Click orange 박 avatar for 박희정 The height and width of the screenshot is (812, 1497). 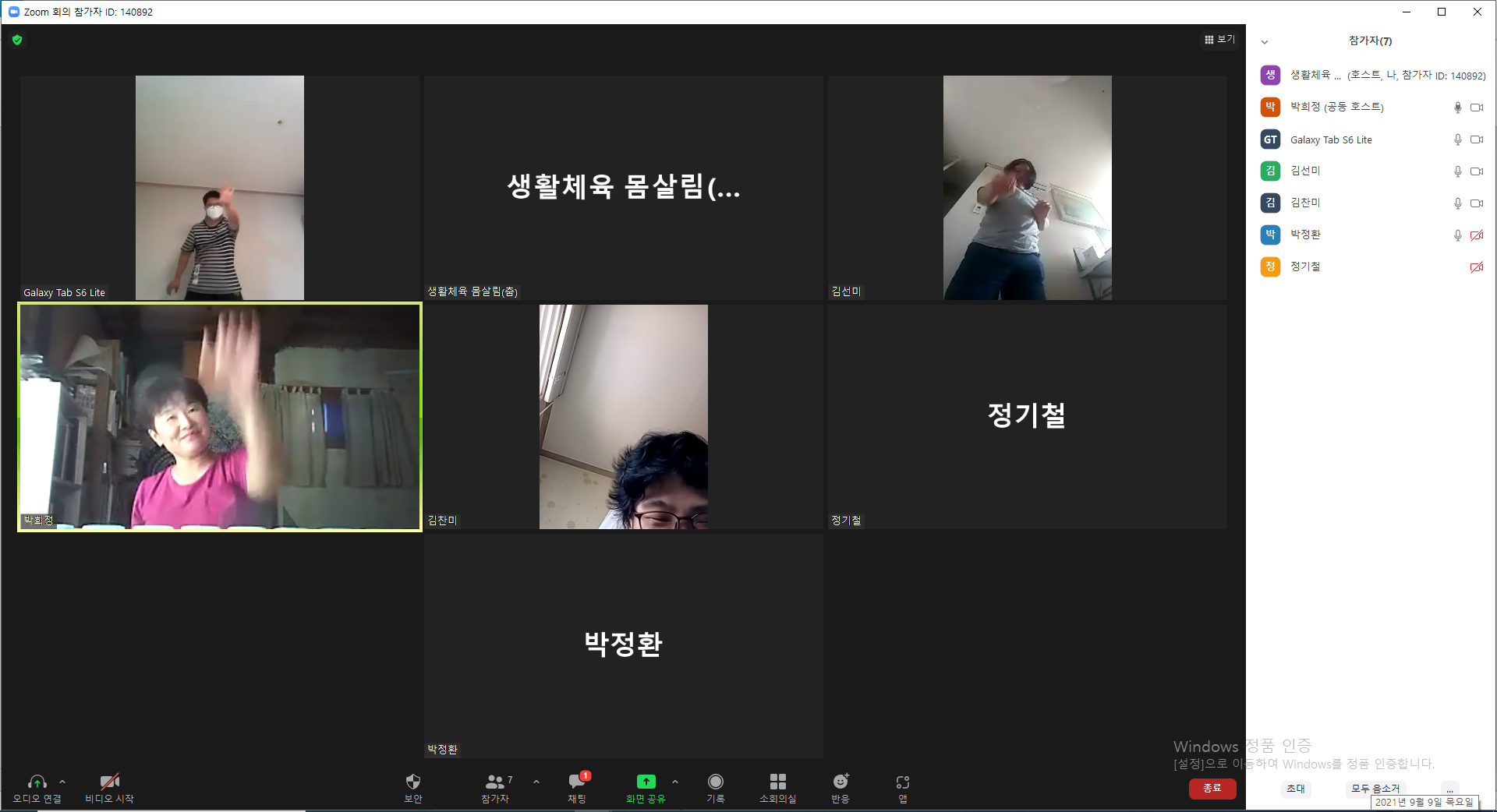(1270, 107)
